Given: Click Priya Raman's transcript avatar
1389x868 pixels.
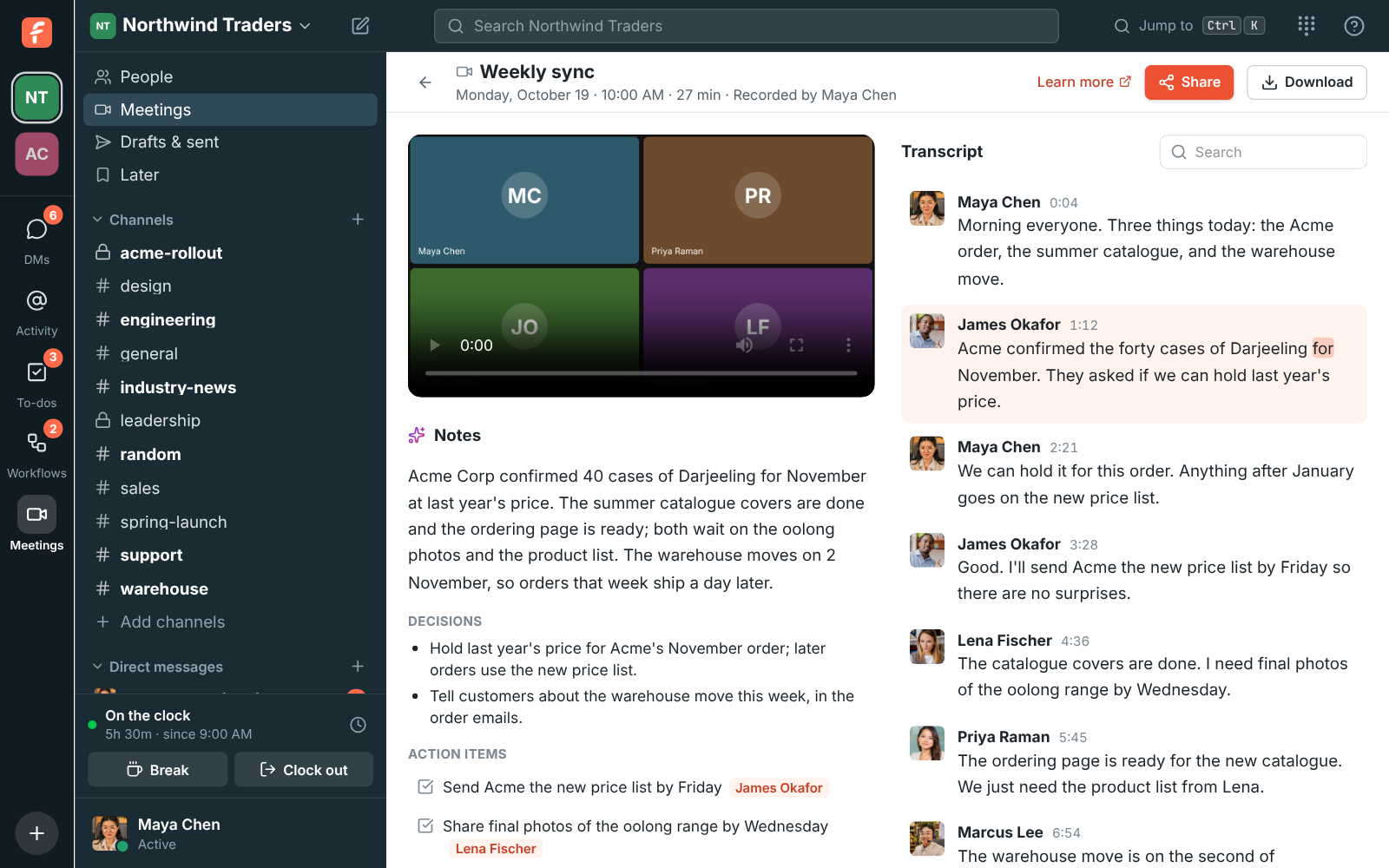Looking at the screenshot, I should (927, 743).
